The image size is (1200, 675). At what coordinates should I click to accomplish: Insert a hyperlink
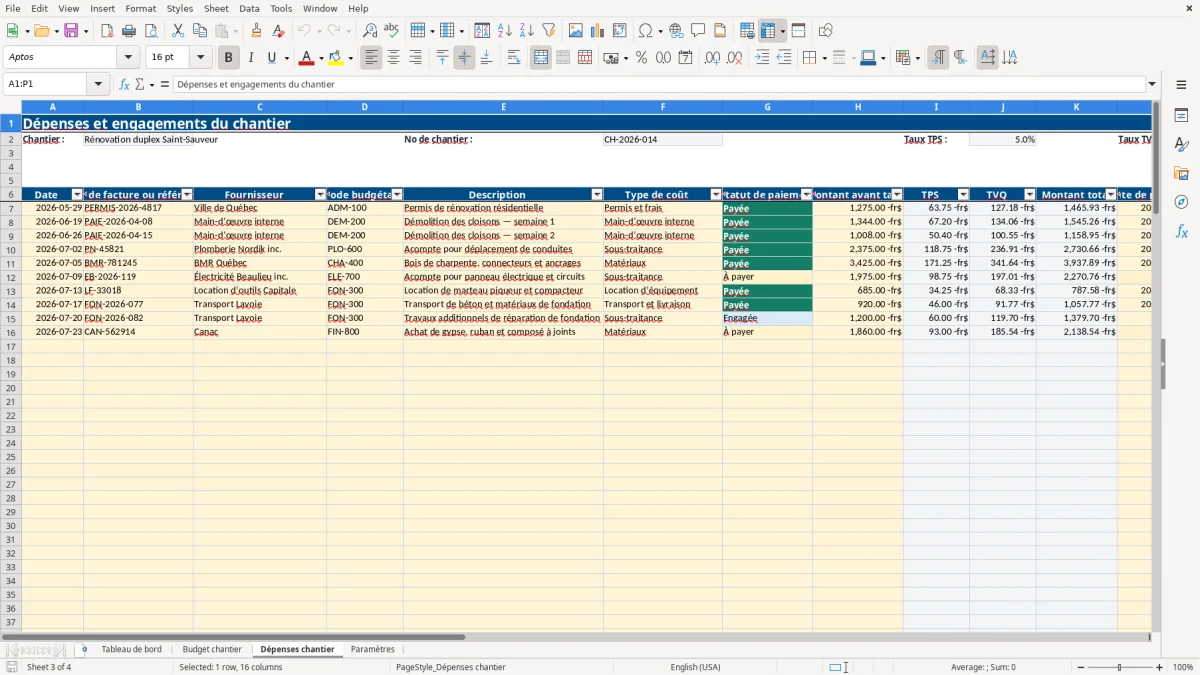coord(676,31)
